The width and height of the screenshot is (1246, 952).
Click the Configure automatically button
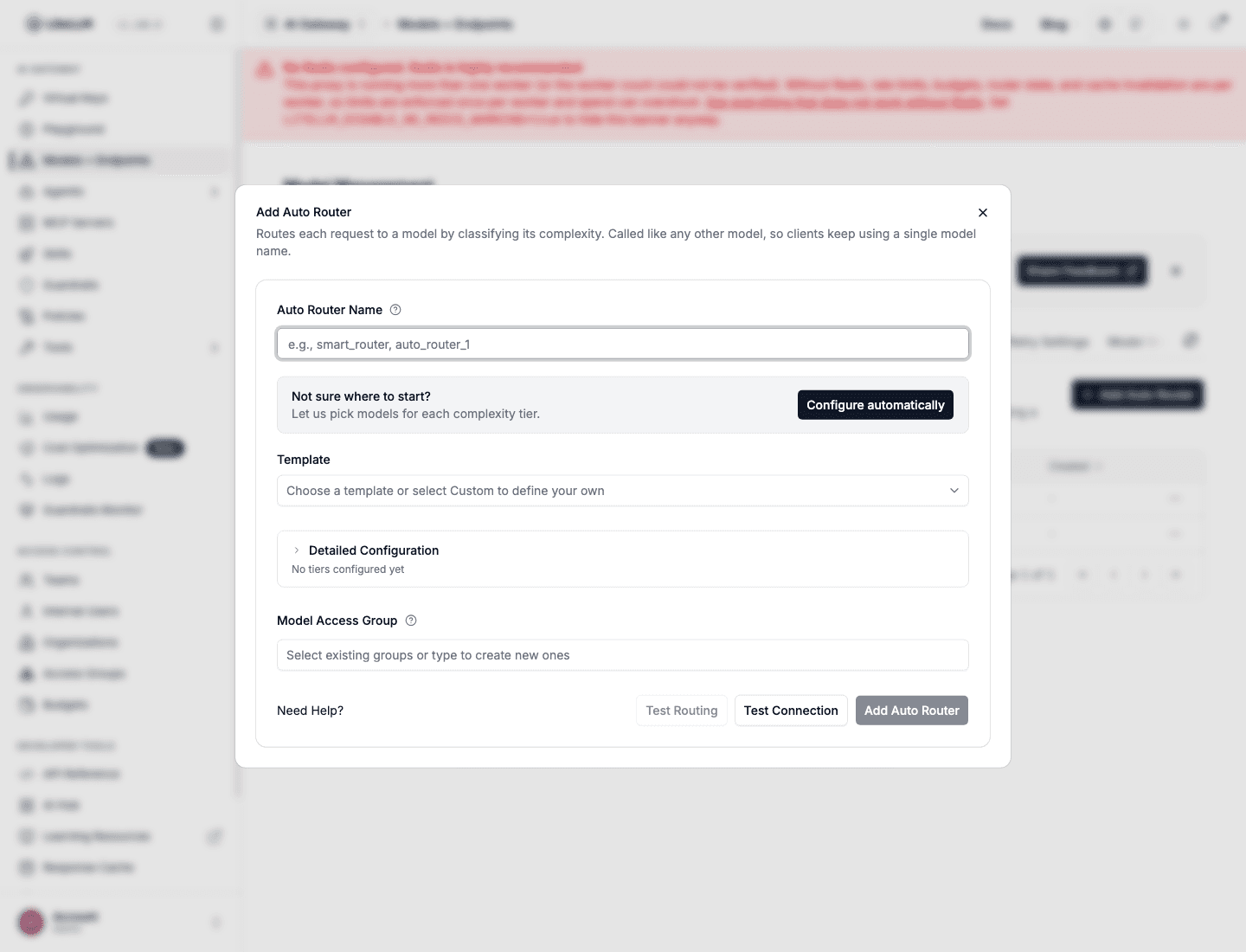pyautogui.click(x=876, y=405)
